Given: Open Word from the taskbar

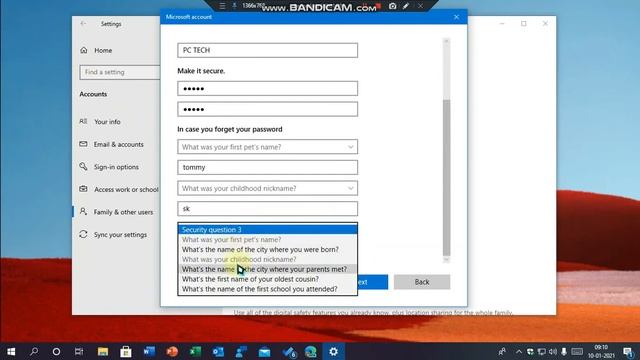Looking at the screenshot, I should [x=149, y=351].
